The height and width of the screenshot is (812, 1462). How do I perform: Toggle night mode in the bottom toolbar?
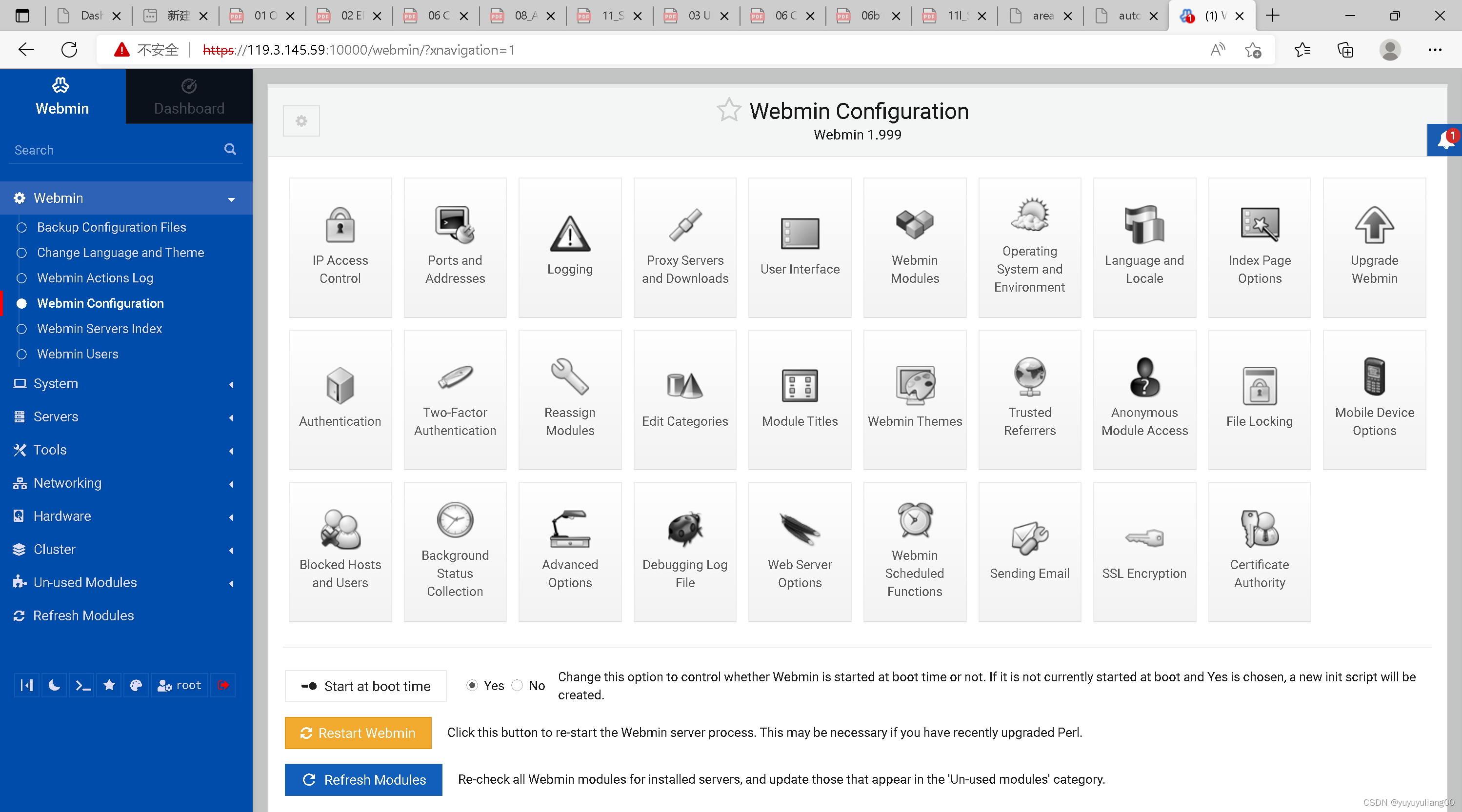click(x=54, y=686)
